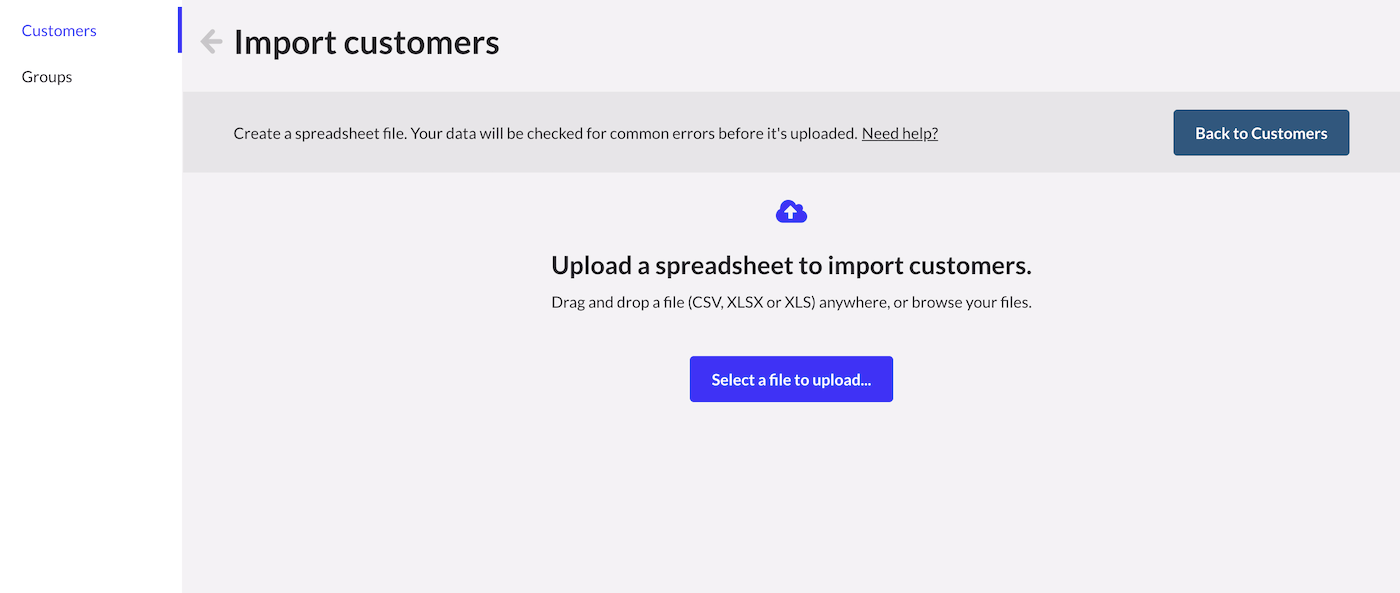Image resolution: width=1400 pixels, height=593 pixels.
Task: Click the cloud upload icon
Action: tap(791, 211)
